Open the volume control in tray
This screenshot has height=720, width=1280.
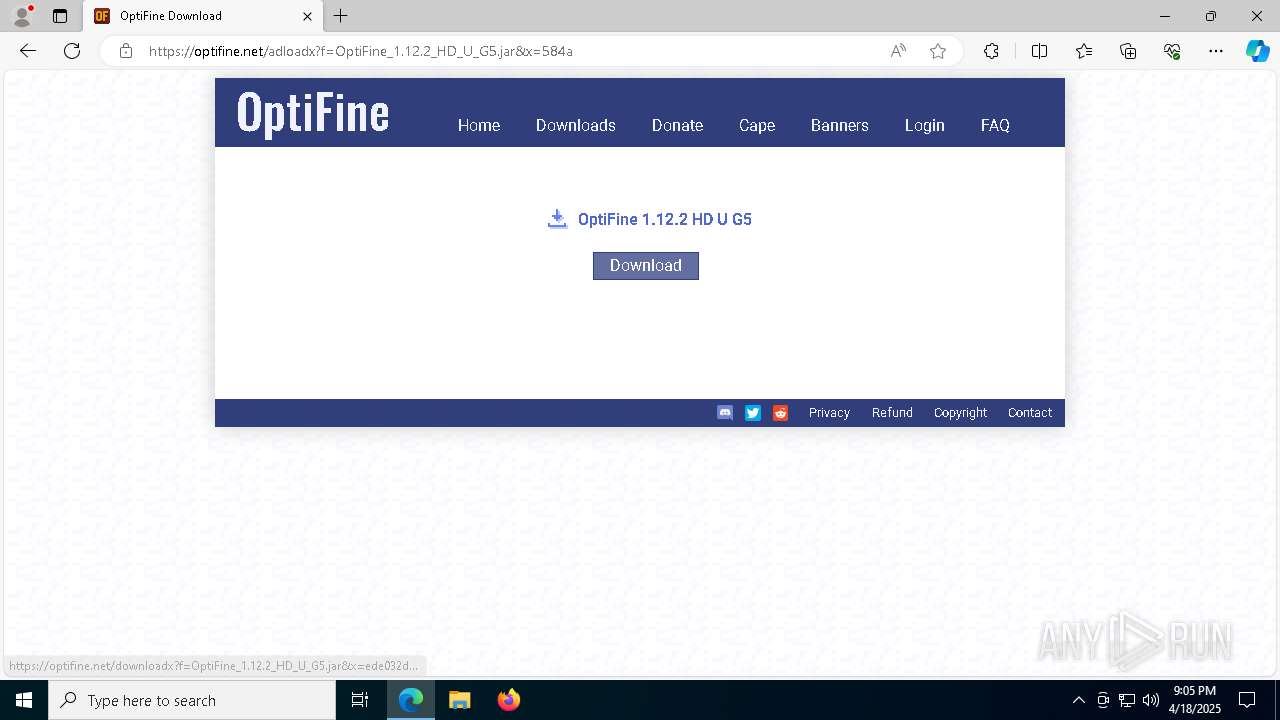(1151, 700)
